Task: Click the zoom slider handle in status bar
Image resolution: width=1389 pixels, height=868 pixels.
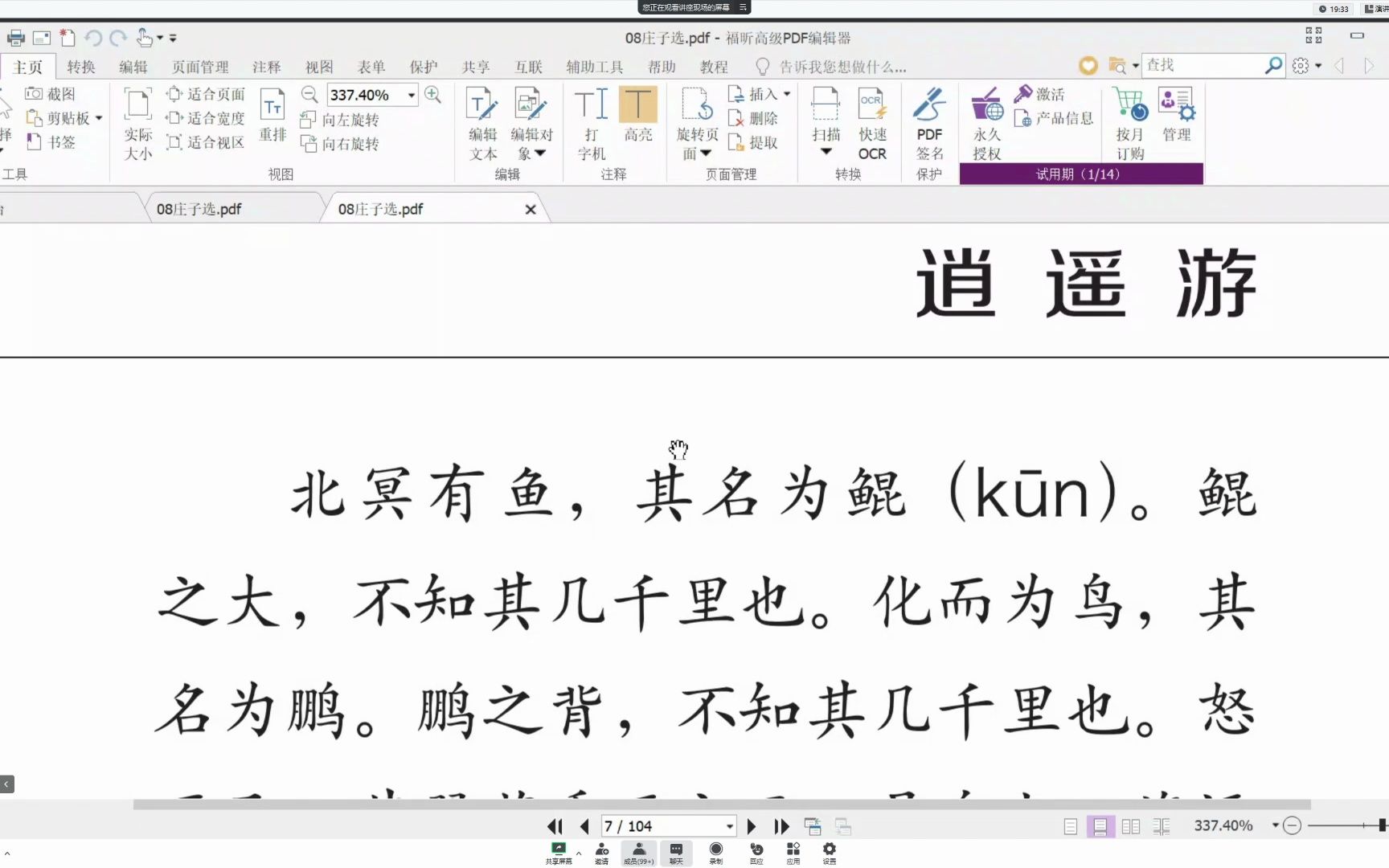Action: (1382, 825)
